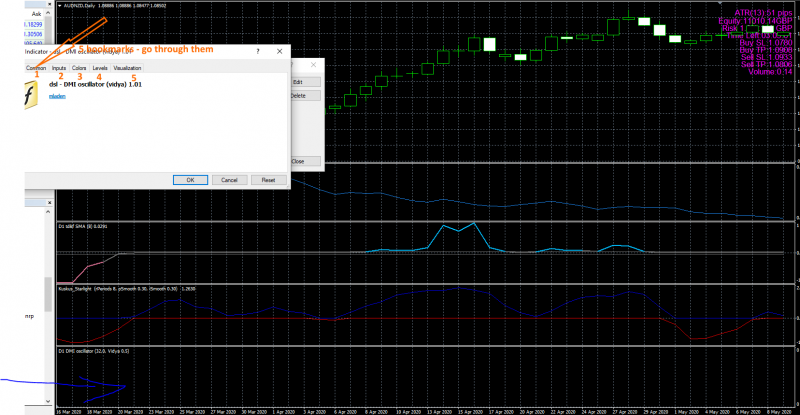Click the Reset button
The height and width of the screenshot is (415, 800).
tap(268, 180)
